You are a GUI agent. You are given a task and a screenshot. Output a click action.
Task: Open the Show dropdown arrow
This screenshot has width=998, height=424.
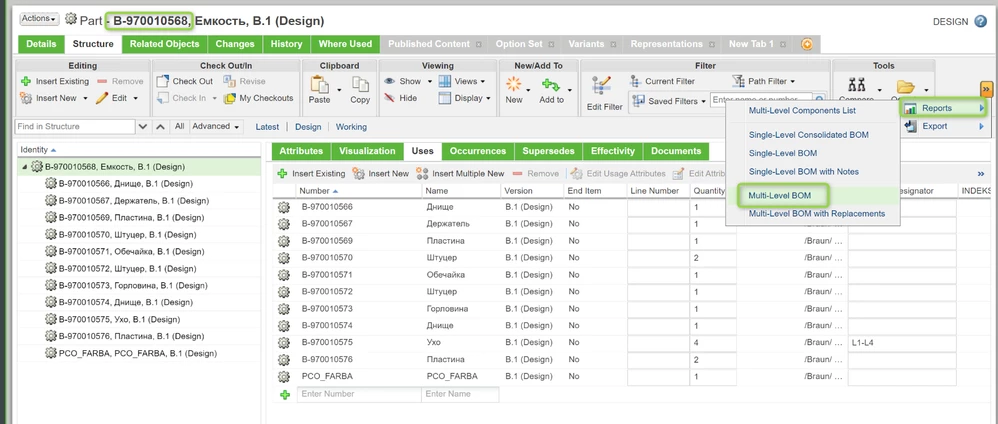click(x=430, y=81)
